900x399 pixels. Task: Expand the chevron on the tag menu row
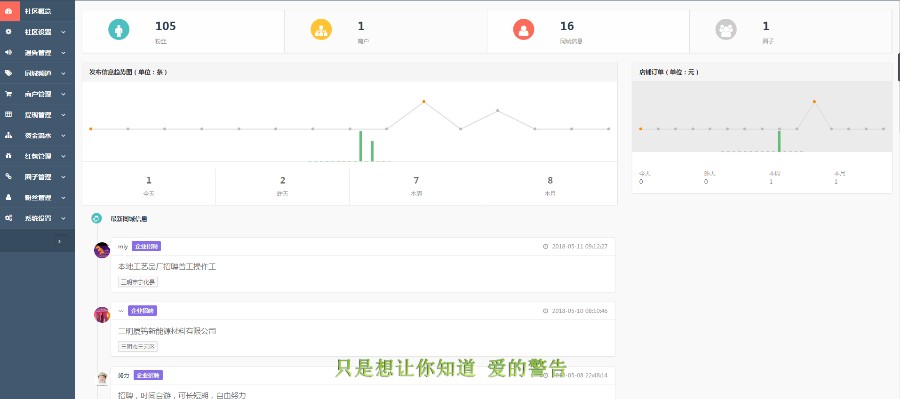click(x=63, y=73)
